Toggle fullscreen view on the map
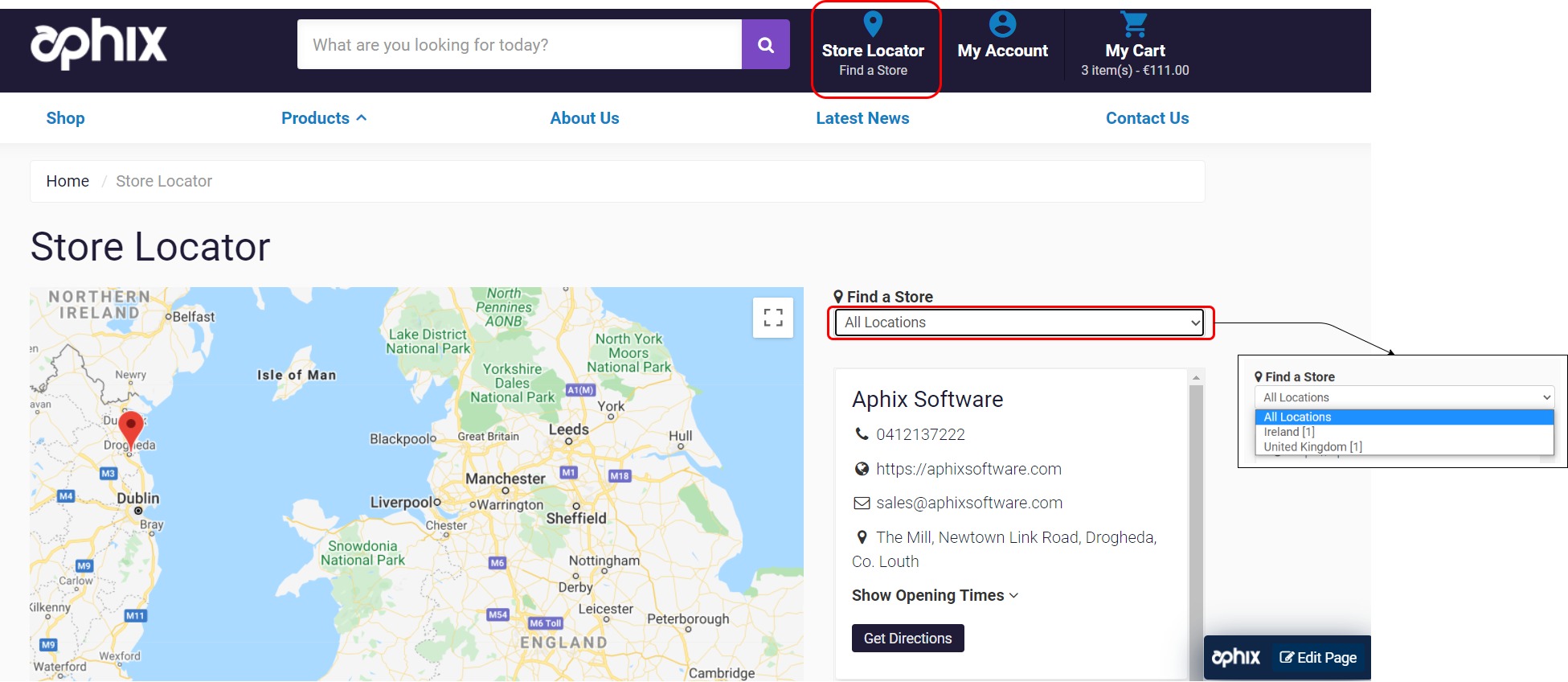The image size is (1568, 682). (x=772, y=318)
